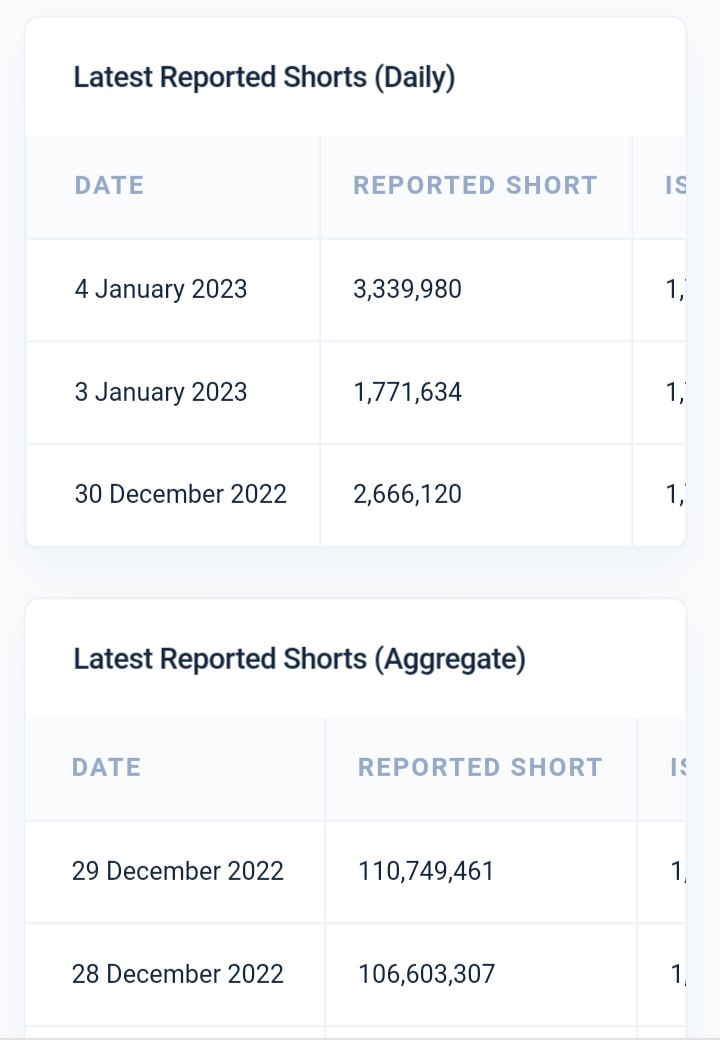The height and width of the screenshot is (1041, 720).
Task: Click the 'Latest Reported Shorts (Daily)' heading
Action: (x=264, y=78)
